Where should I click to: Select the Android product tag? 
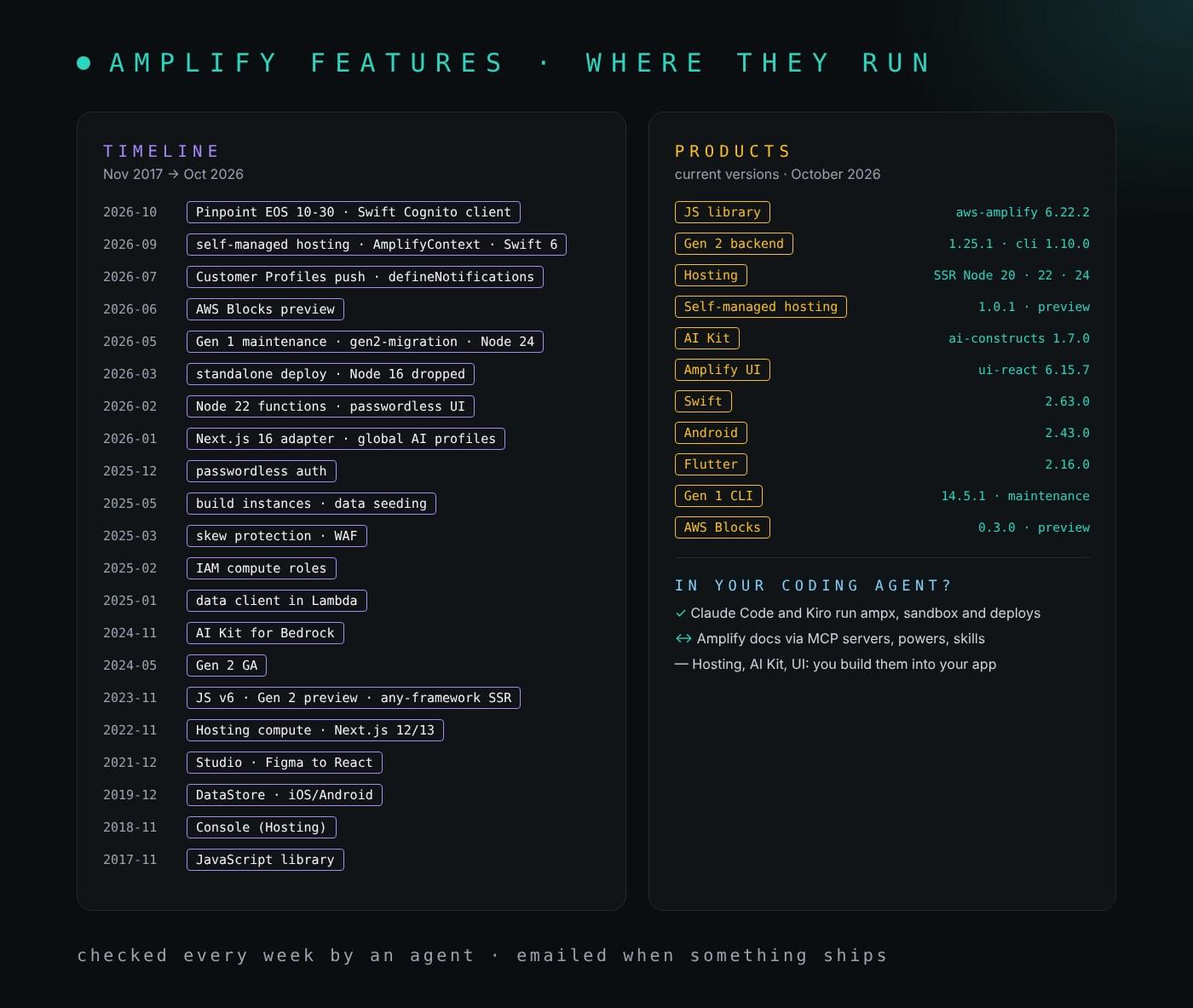711,433
